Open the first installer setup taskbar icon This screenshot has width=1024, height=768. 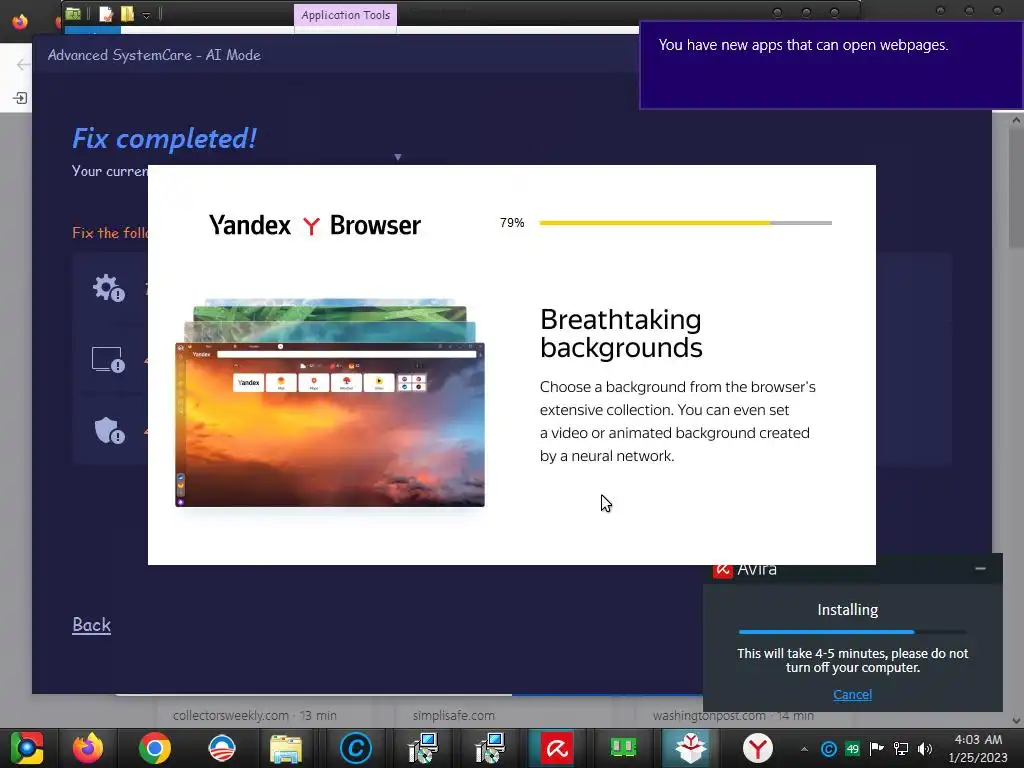[x=423, y=748]
